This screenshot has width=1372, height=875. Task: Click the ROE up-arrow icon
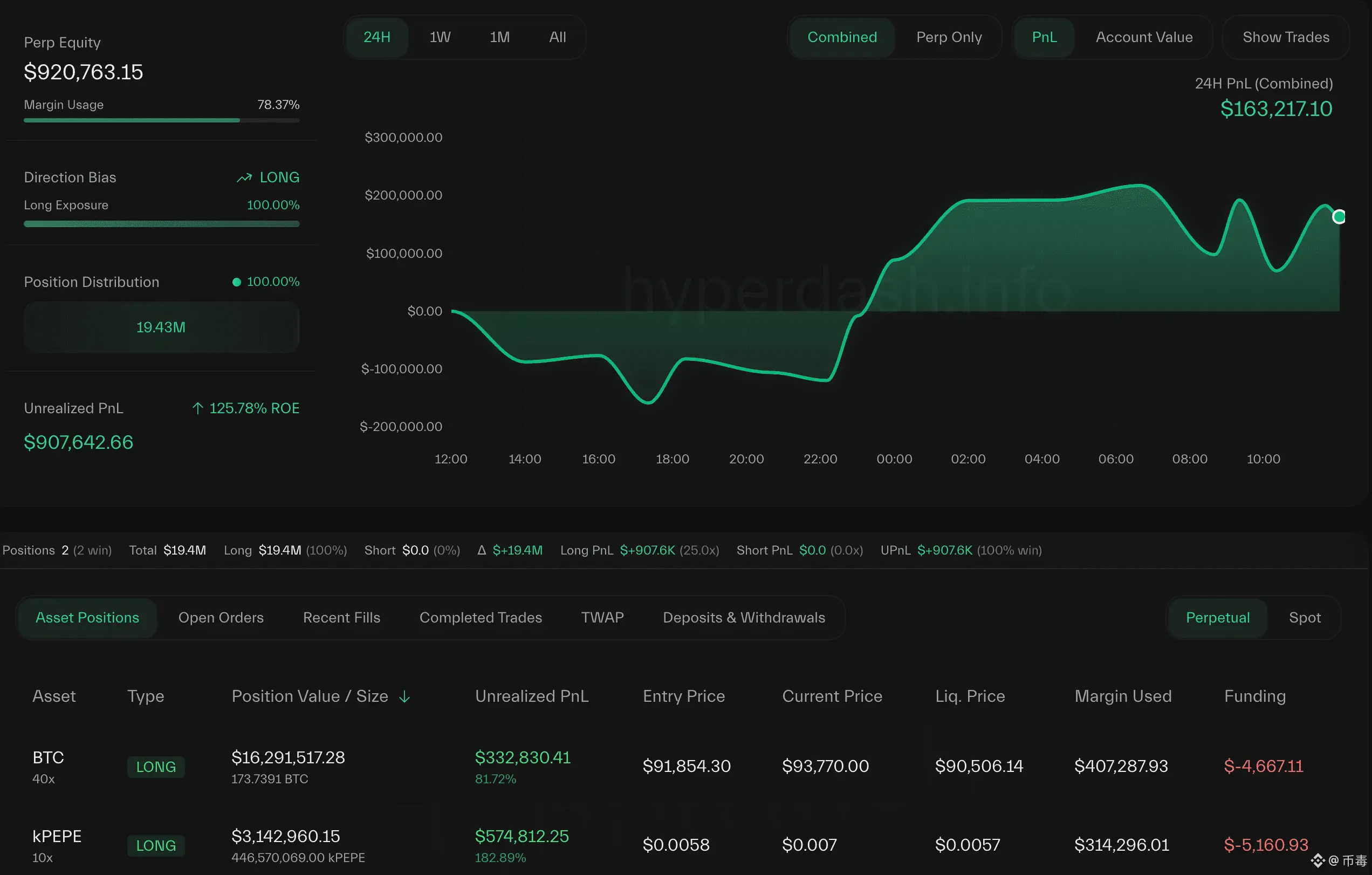pos(197,408)
